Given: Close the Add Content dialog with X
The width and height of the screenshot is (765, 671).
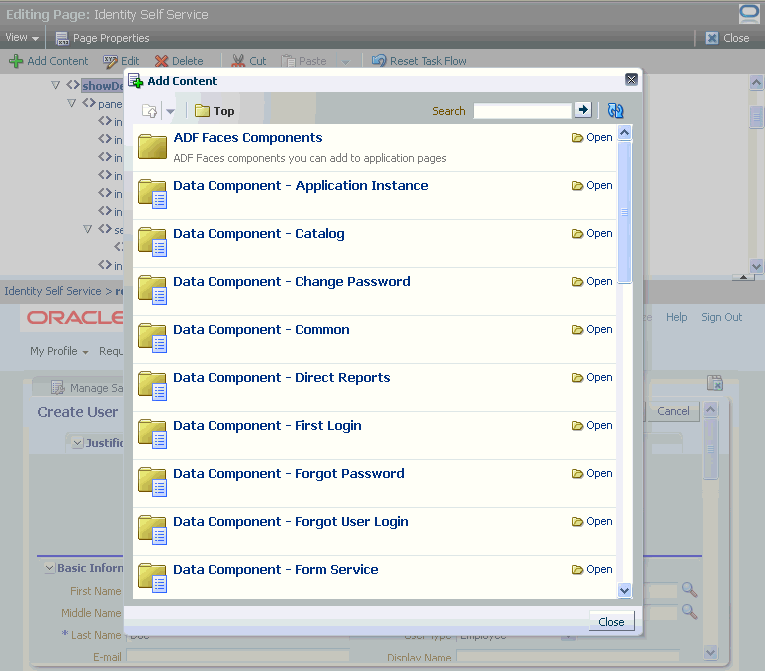Looking at the screenshot, I should [x=631, y=80].
